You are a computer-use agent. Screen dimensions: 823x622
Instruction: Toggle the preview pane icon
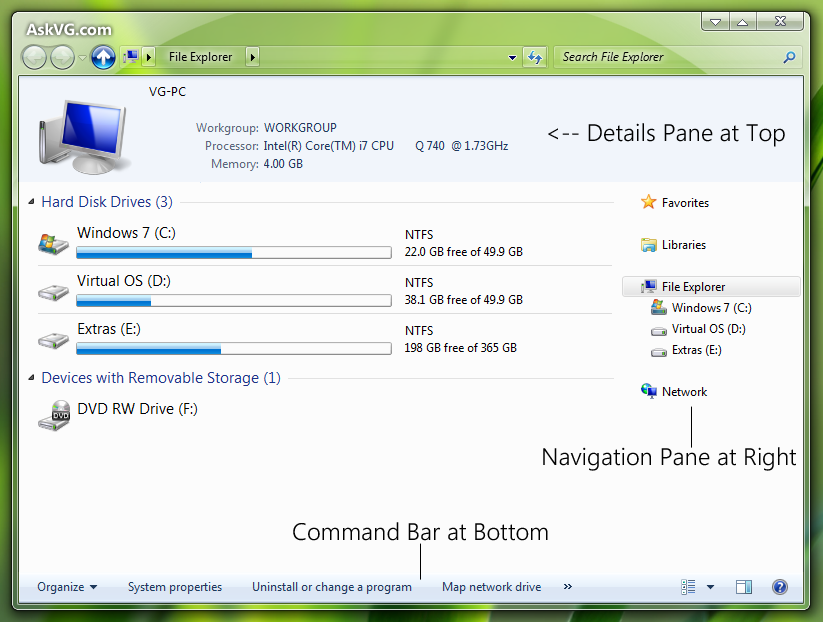(x=743, y=587)
